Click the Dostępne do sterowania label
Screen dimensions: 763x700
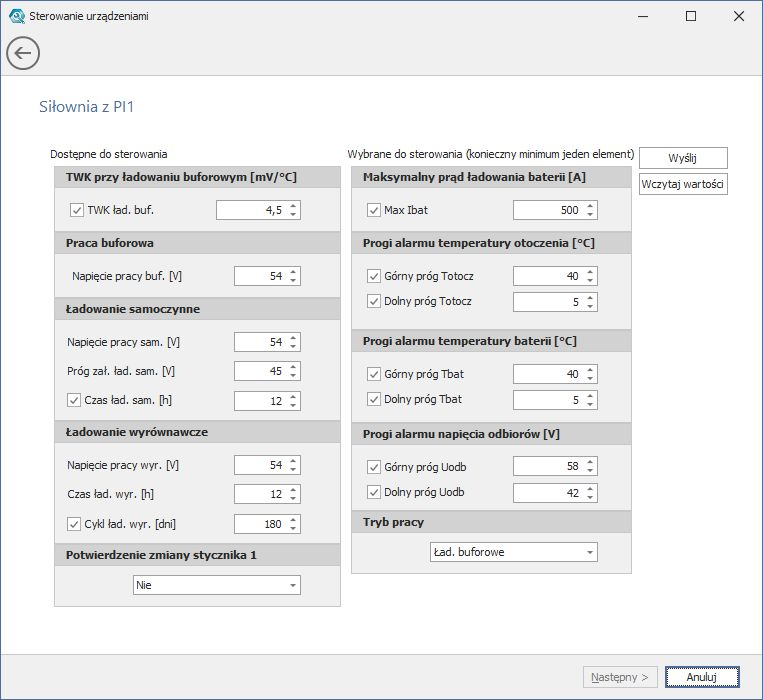(109, 154)
